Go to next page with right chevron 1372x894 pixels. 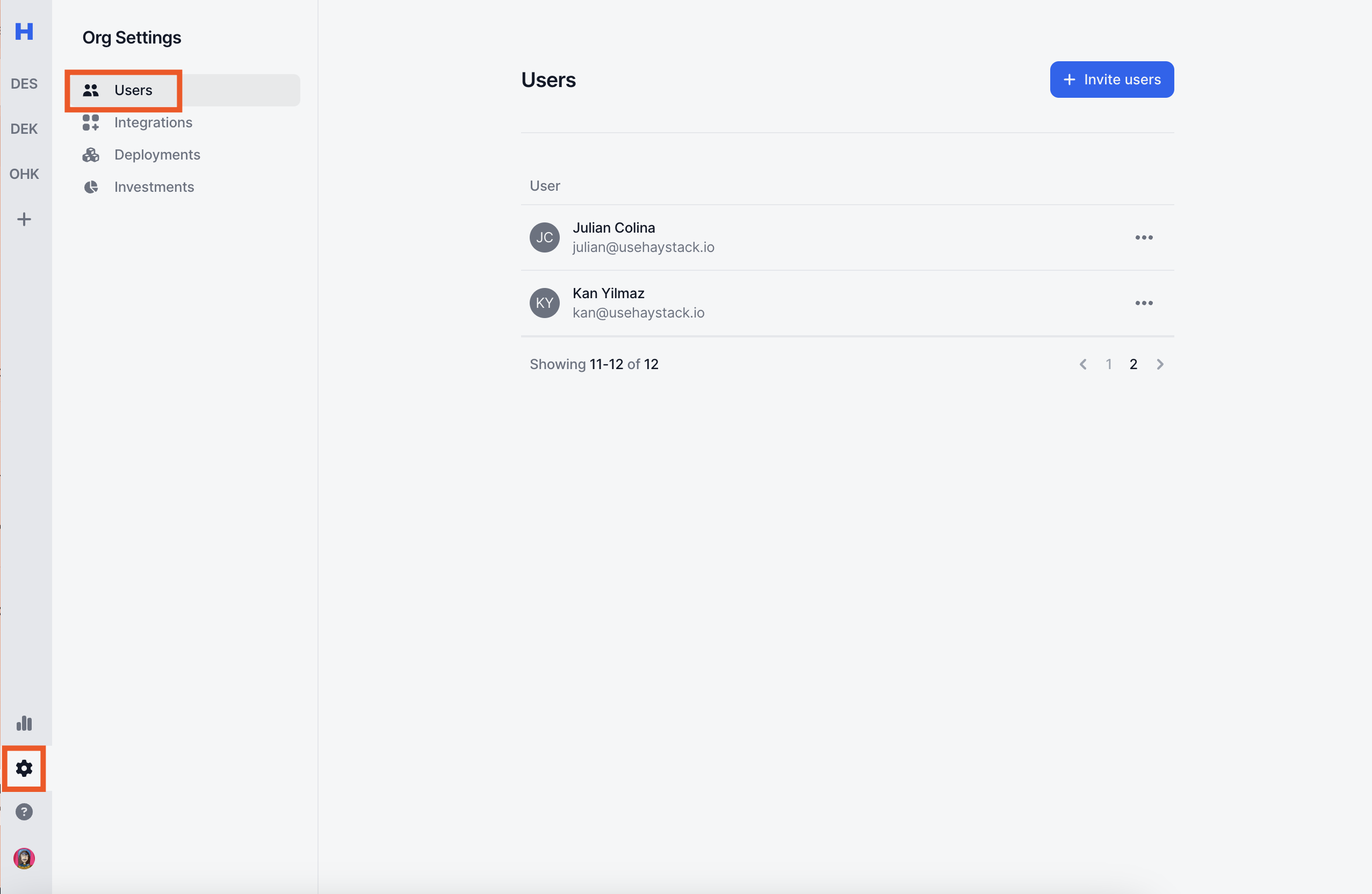[1160, 364]
